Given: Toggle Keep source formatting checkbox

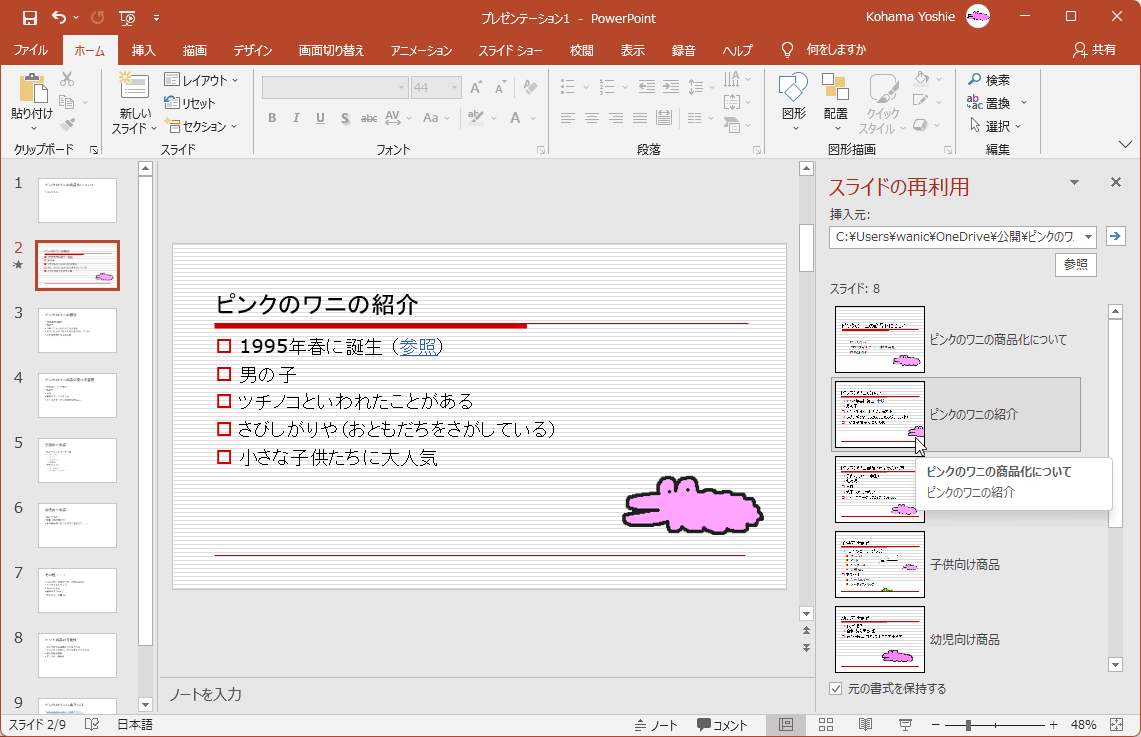Looking at the screenshot, I should coord(836,689).
